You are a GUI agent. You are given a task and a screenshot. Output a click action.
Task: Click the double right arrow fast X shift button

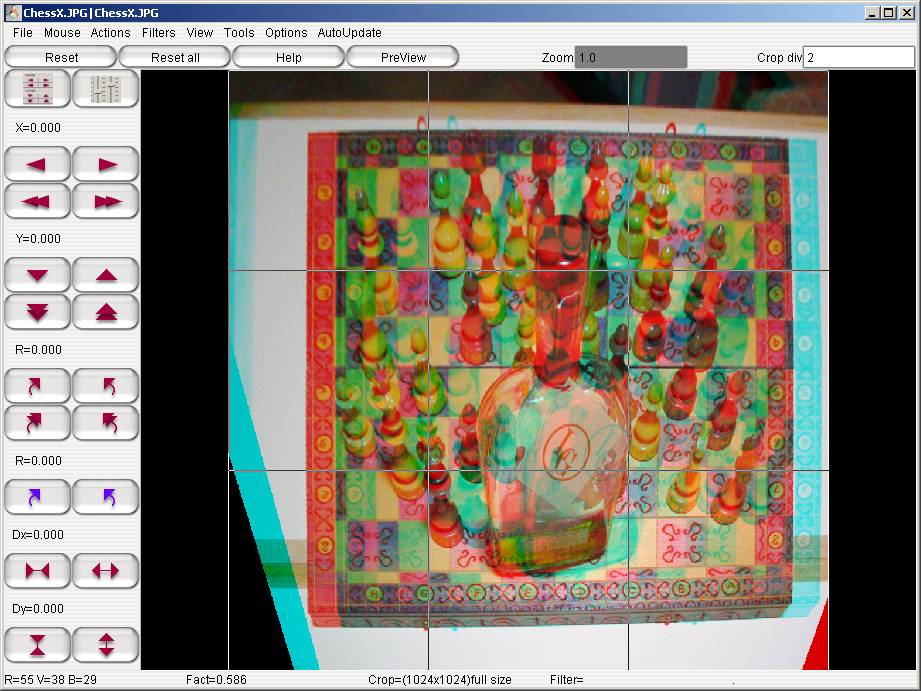(x=106, y=201)
